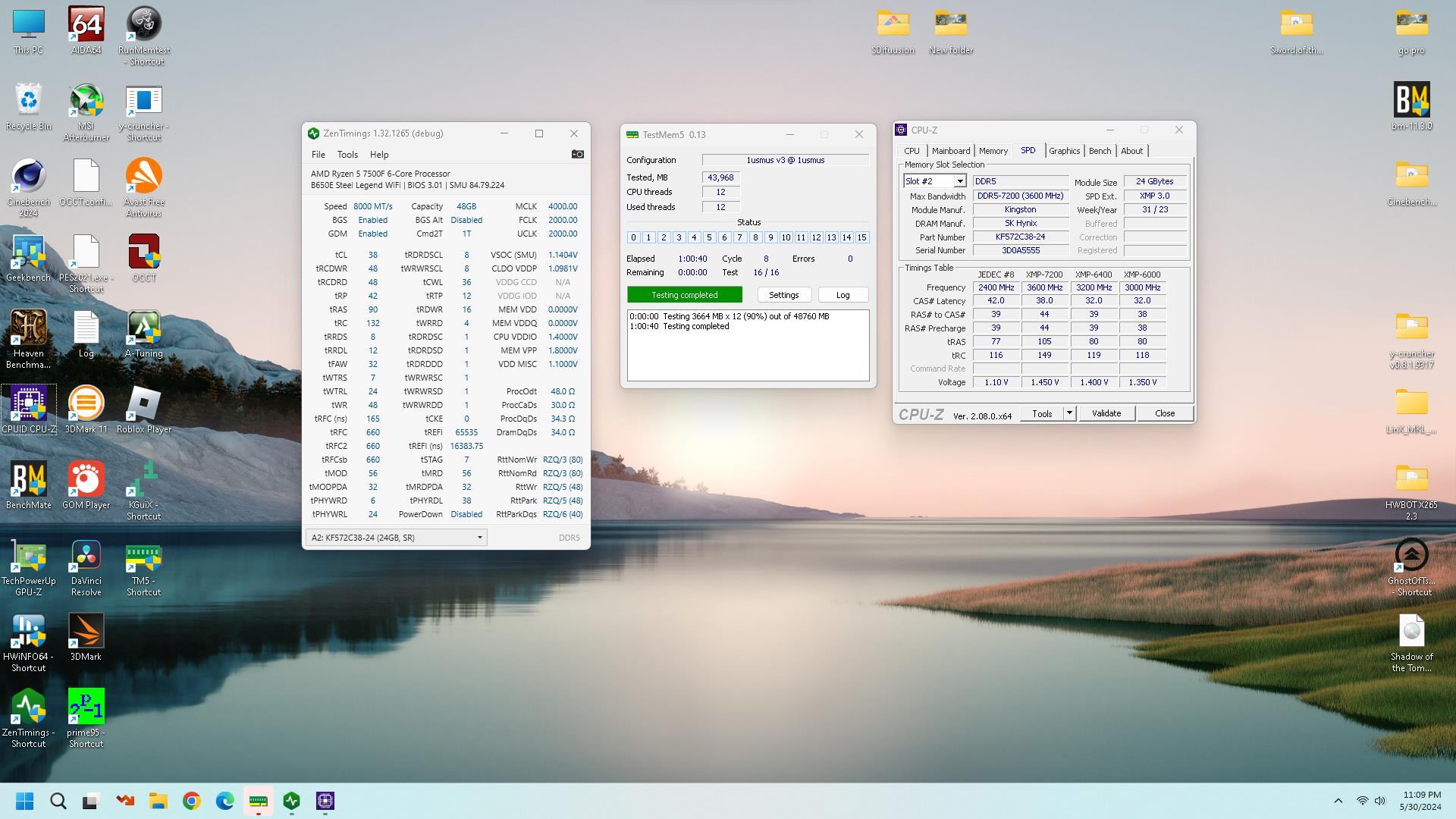Image resolution: width=1456 pixels, height=819 pixels.
Task: Click the Validate button in CPU-Z
Action: (1106, 413)
